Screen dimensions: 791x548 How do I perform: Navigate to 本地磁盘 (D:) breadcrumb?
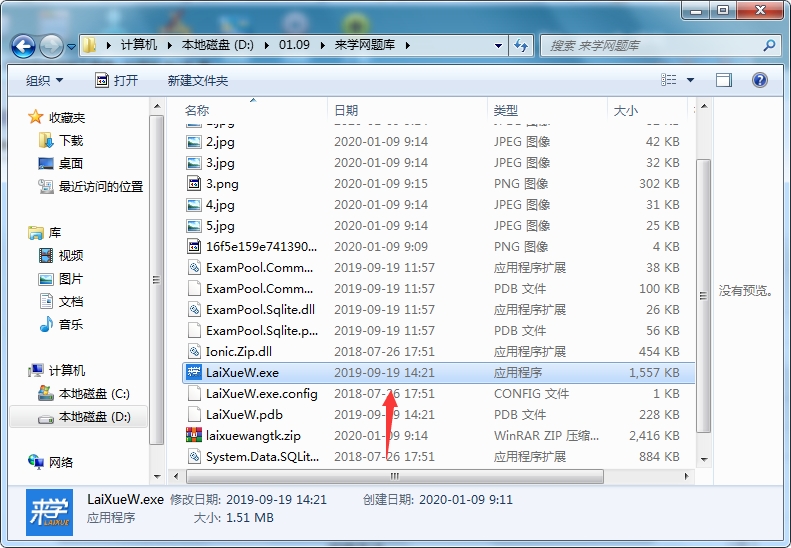(217, 45)
